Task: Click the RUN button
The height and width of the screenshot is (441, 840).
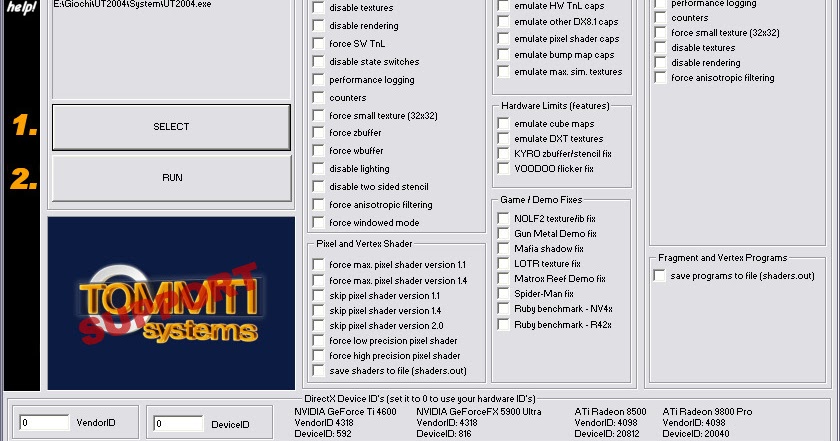Action: click(171, 178)
